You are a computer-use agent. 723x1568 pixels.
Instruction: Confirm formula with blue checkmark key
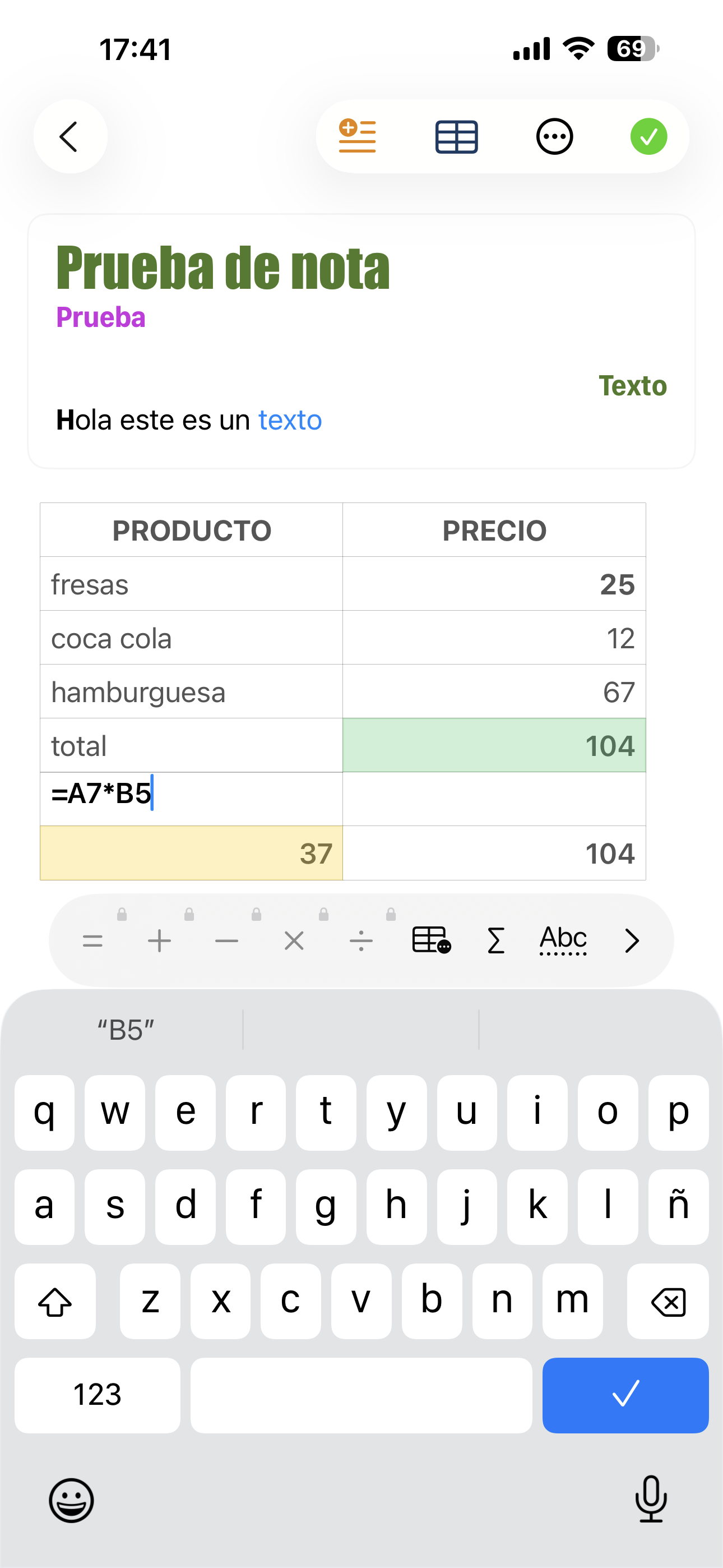625,1395
